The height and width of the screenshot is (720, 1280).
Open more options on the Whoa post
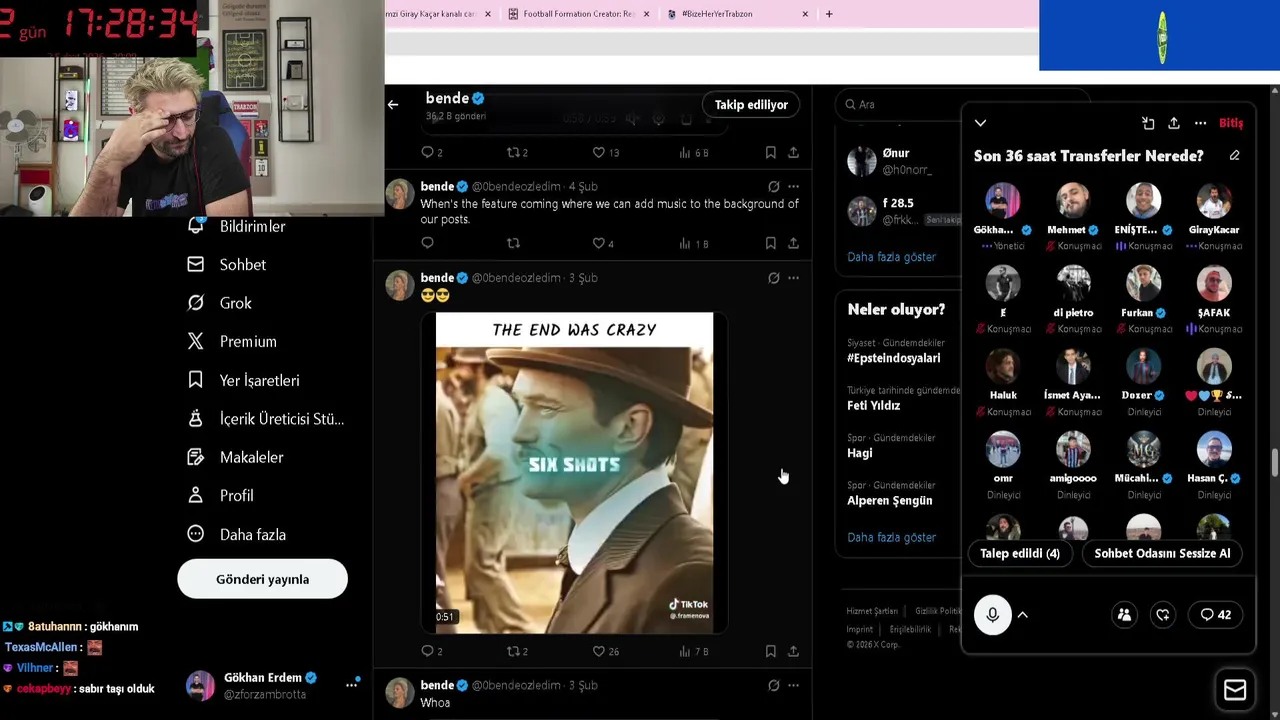point(793,685)
